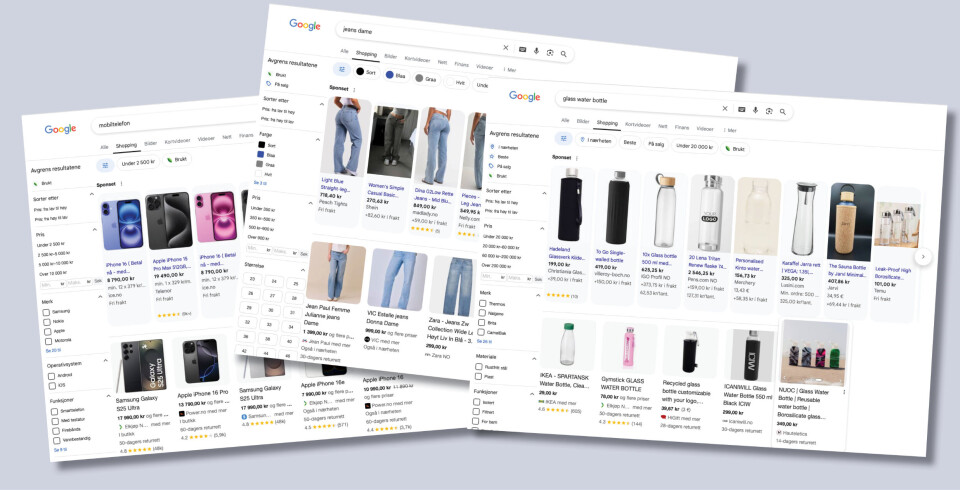
Task: Open 'Bilder' tab in jeans dame window
Action: click(391, 56)
